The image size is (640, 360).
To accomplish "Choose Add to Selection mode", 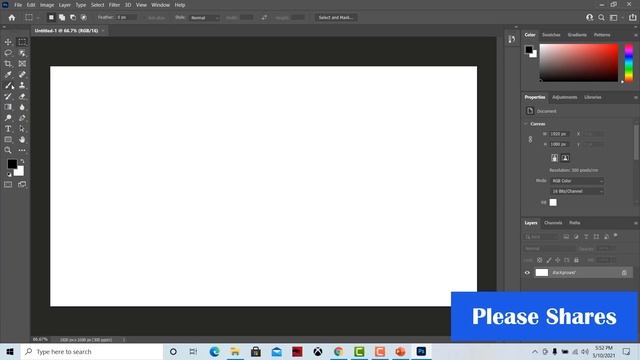I will click(x=62, y=18).
